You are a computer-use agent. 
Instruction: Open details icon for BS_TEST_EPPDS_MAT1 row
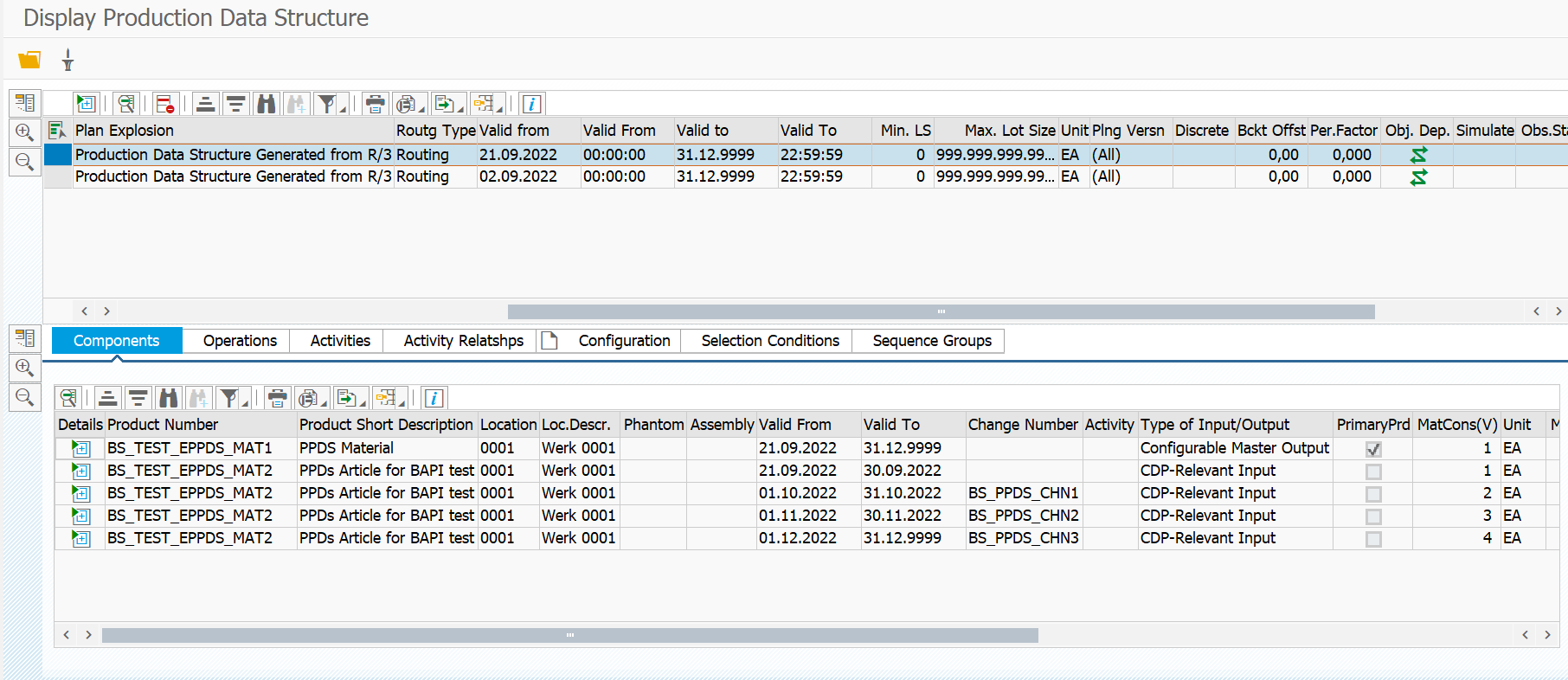tap(80, 448)
